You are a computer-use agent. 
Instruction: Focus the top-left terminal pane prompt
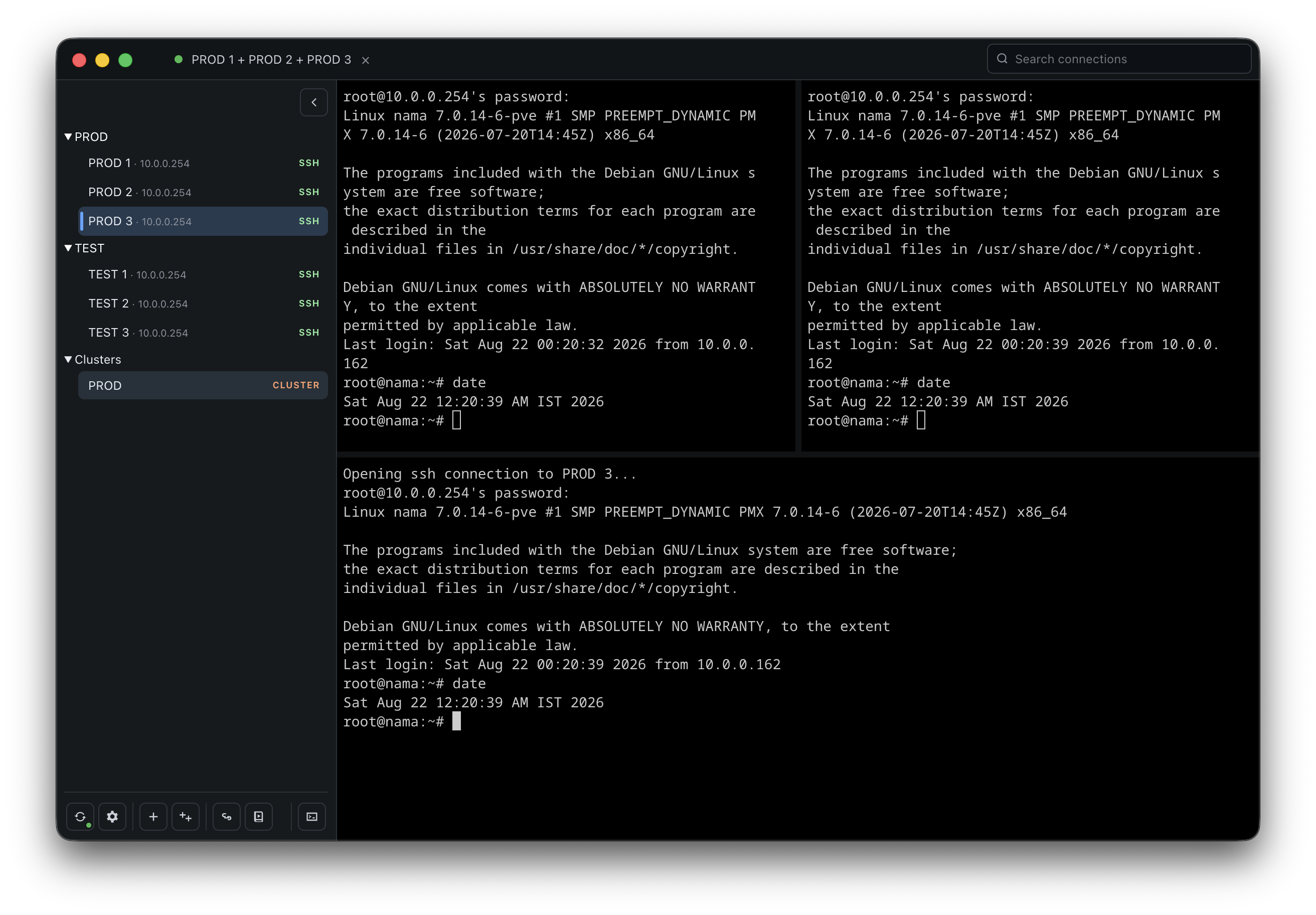402,420
